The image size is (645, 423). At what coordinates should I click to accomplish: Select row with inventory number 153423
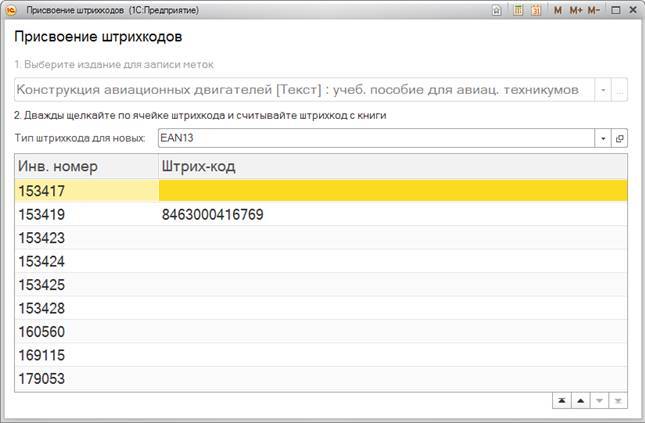coord(87,238)
